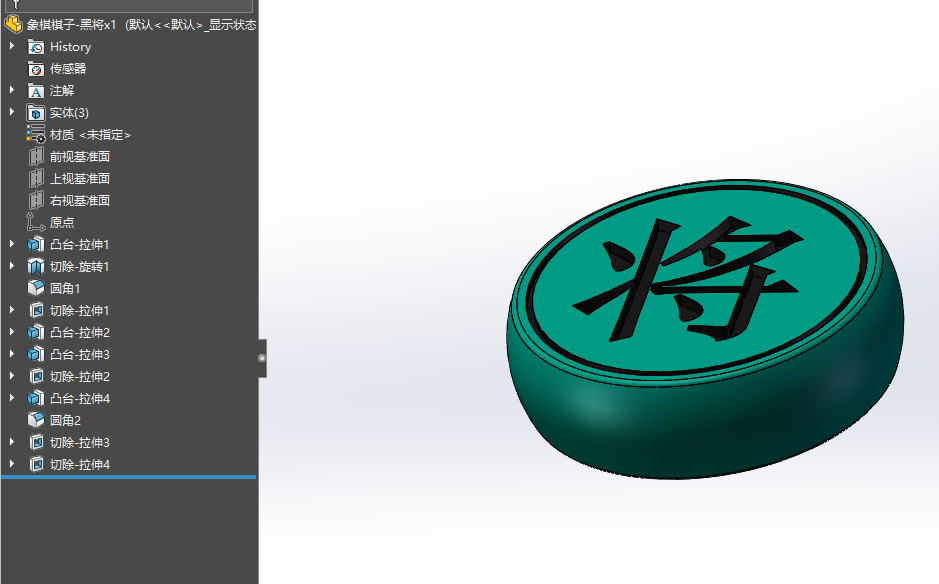Expand the 凸台-拉伸3 feature
Screen dimensions: 939x584
tap(11, 353)
